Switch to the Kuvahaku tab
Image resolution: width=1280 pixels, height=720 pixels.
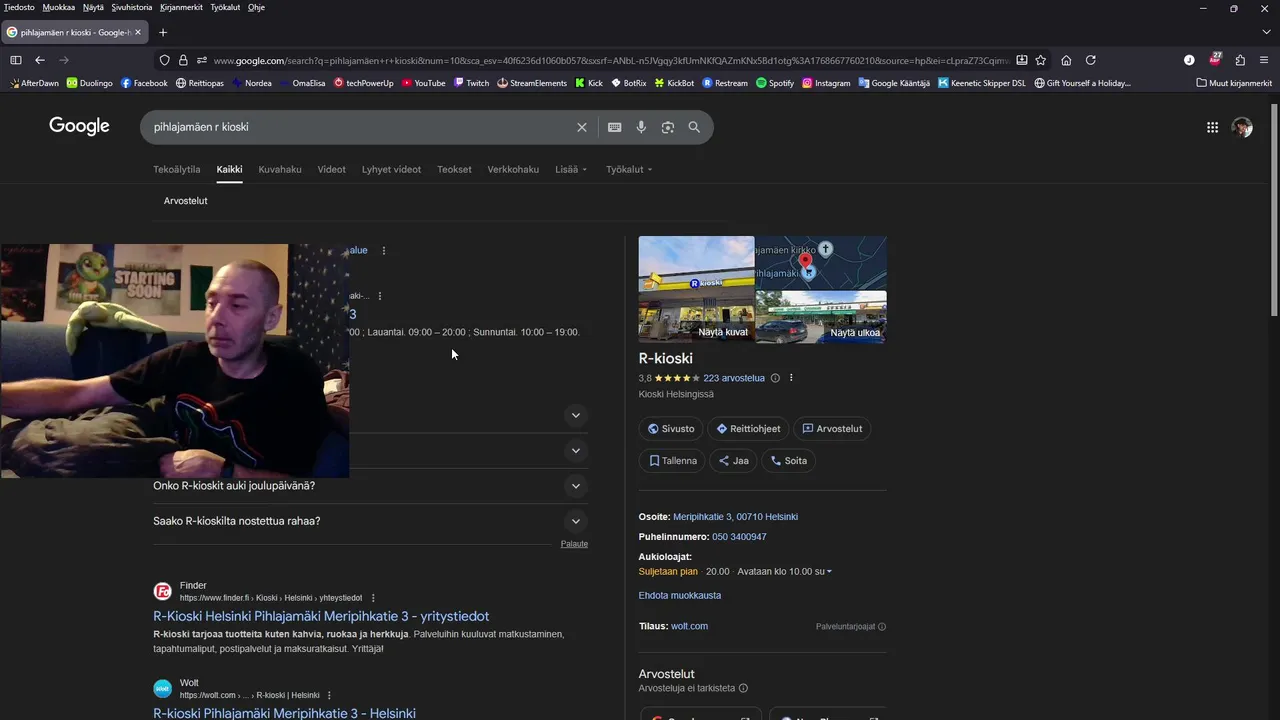(280, 169)
